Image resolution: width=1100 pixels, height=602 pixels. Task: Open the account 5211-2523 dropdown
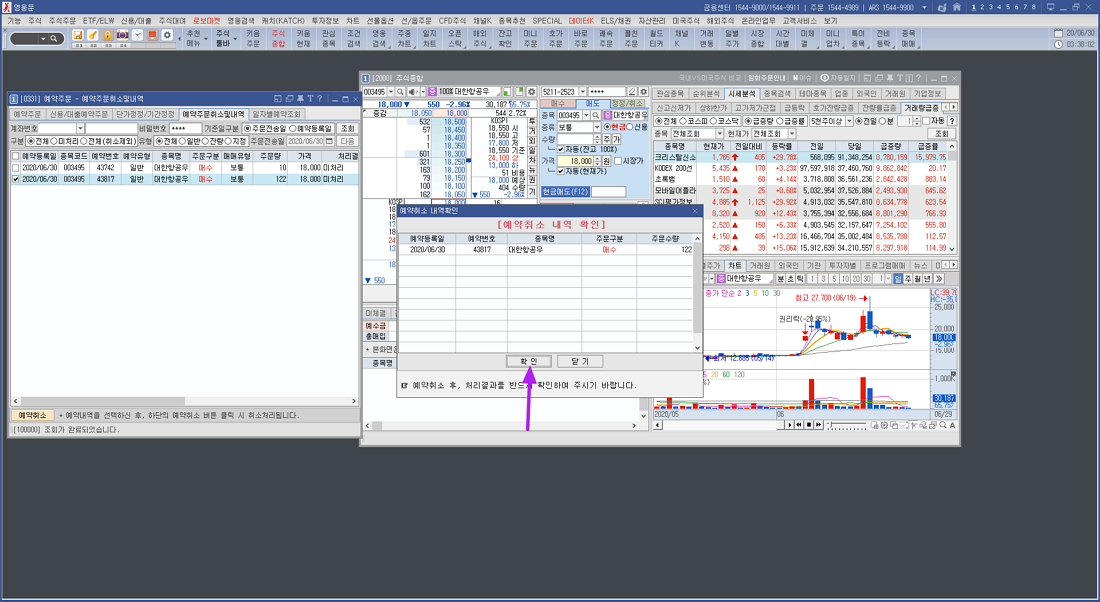pyautogui.click(x=582, y=92)
